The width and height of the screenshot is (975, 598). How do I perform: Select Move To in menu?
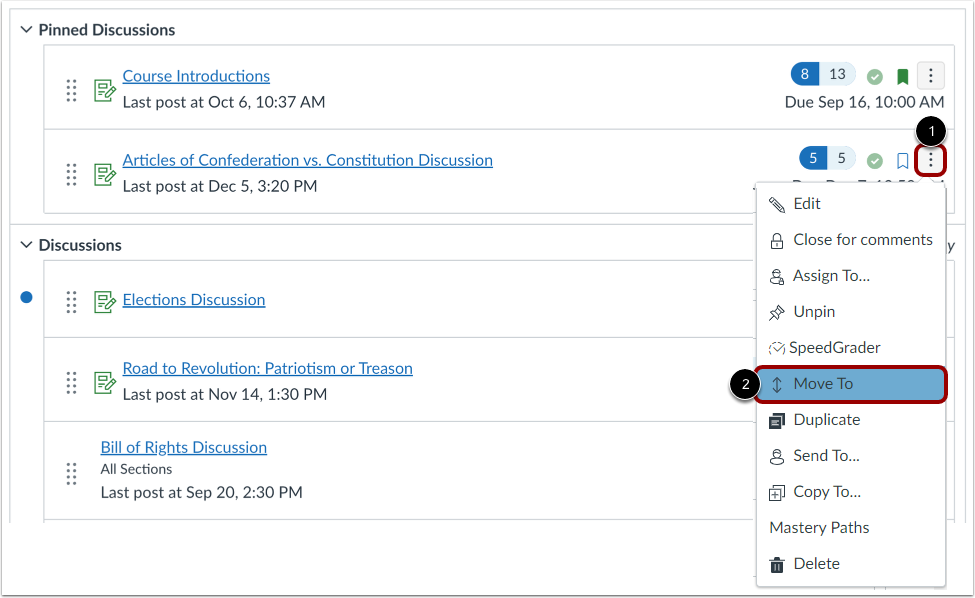click(851, 384)
